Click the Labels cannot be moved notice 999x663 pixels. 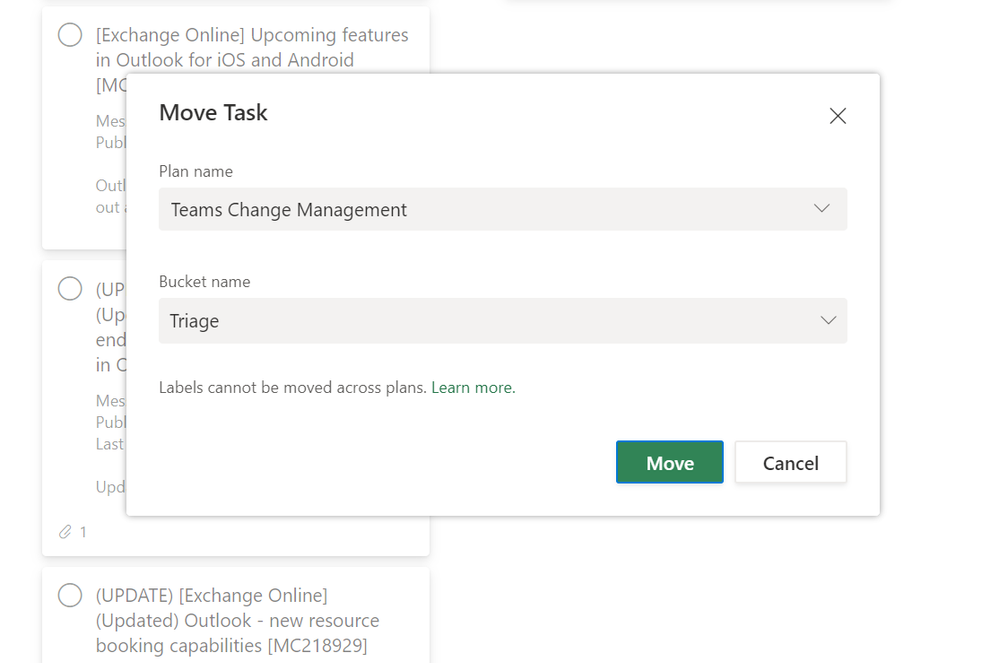pyautogui.click(x=292, y=387)
